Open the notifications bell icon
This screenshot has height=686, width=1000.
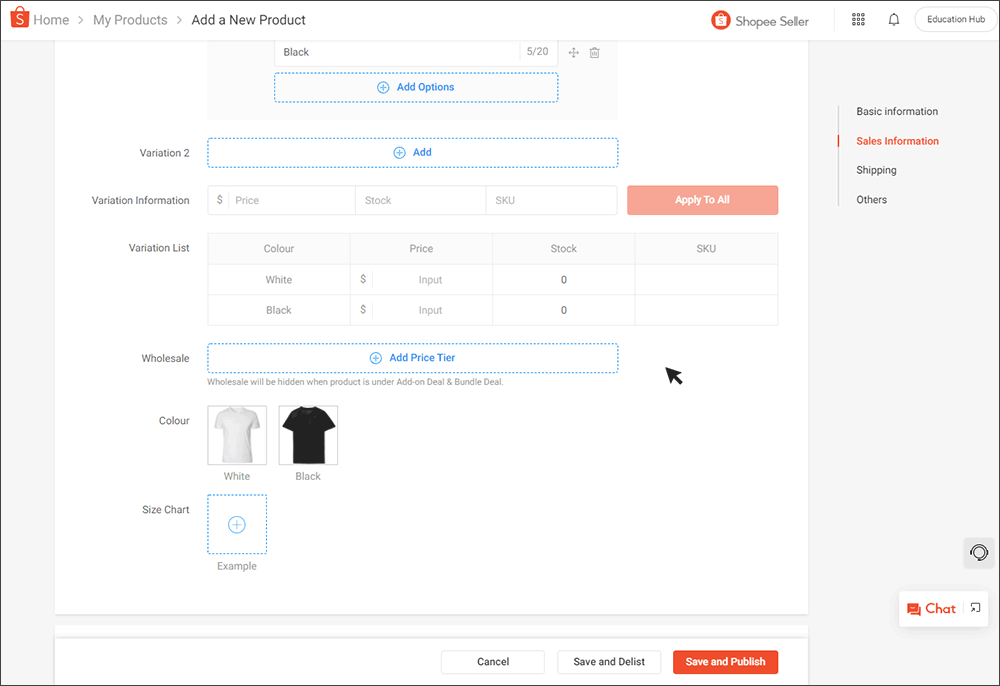point(893,19)
